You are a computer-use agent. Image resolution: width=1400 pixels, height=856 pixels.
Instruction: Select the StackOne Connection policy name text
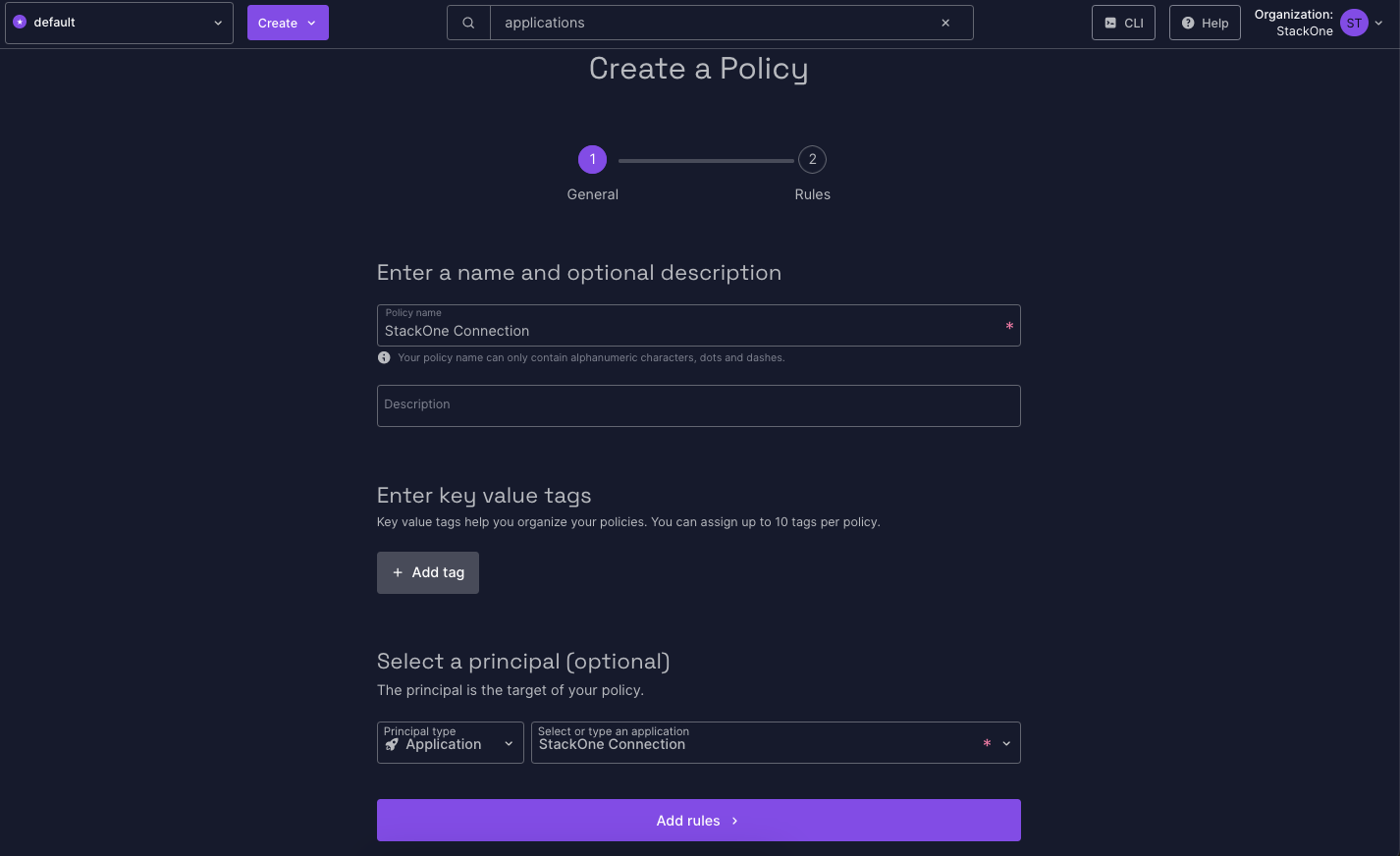(456, 331)
